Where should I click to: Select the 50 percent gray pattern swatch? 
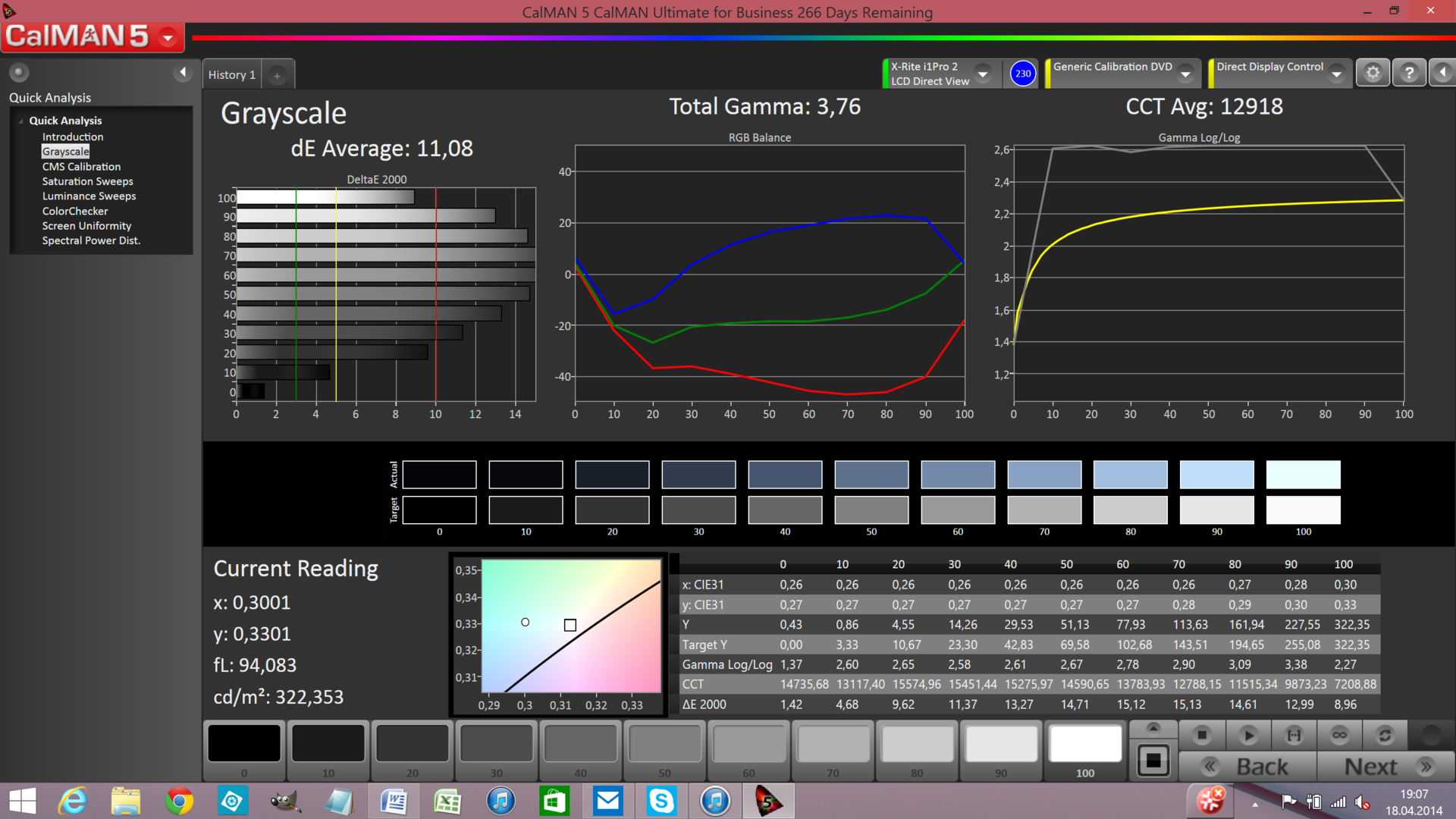click(664, 744)
